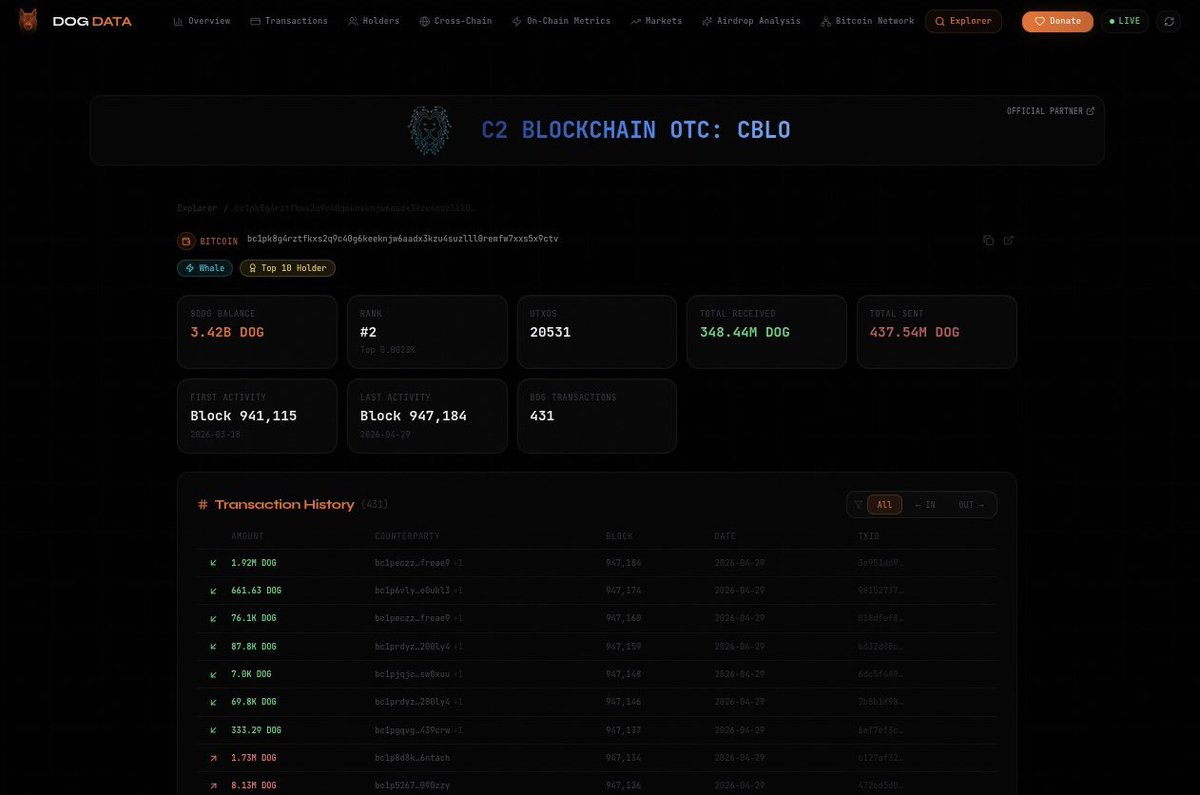Click the DATE column header

coord(725,536)
